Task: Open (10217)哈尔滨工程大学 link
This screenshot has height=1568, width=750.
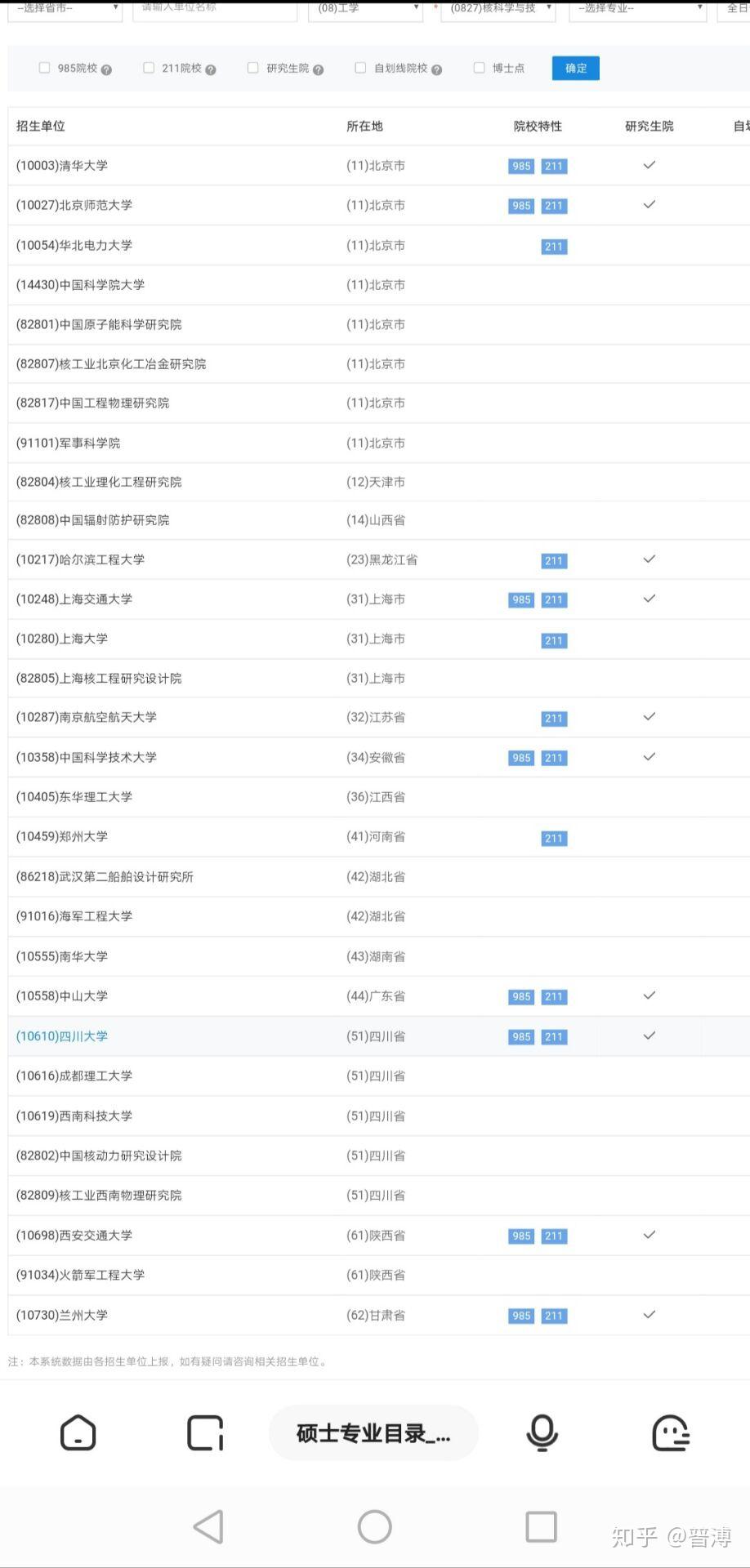Action: pyautogui.click(x=80, y=560)
